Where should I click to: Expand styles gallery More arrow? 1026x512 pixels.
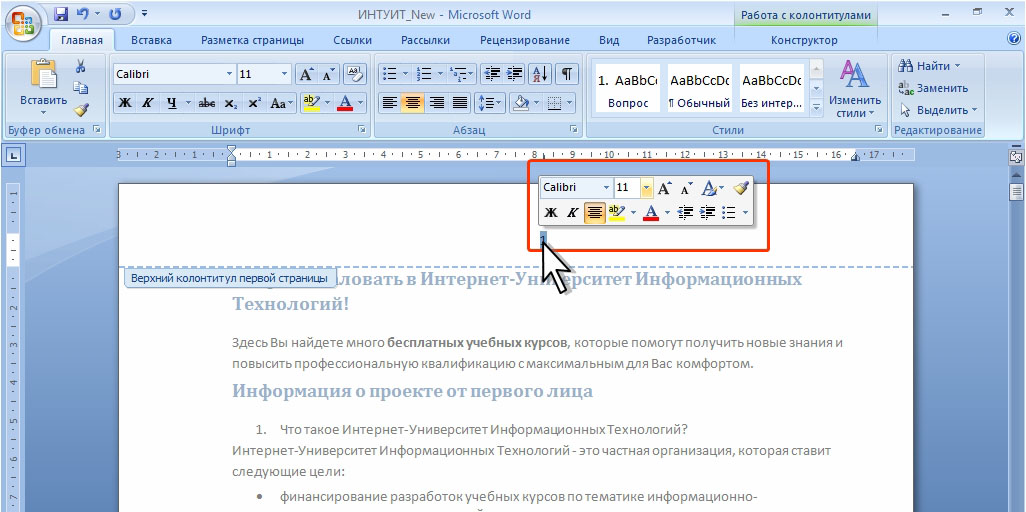816,106
